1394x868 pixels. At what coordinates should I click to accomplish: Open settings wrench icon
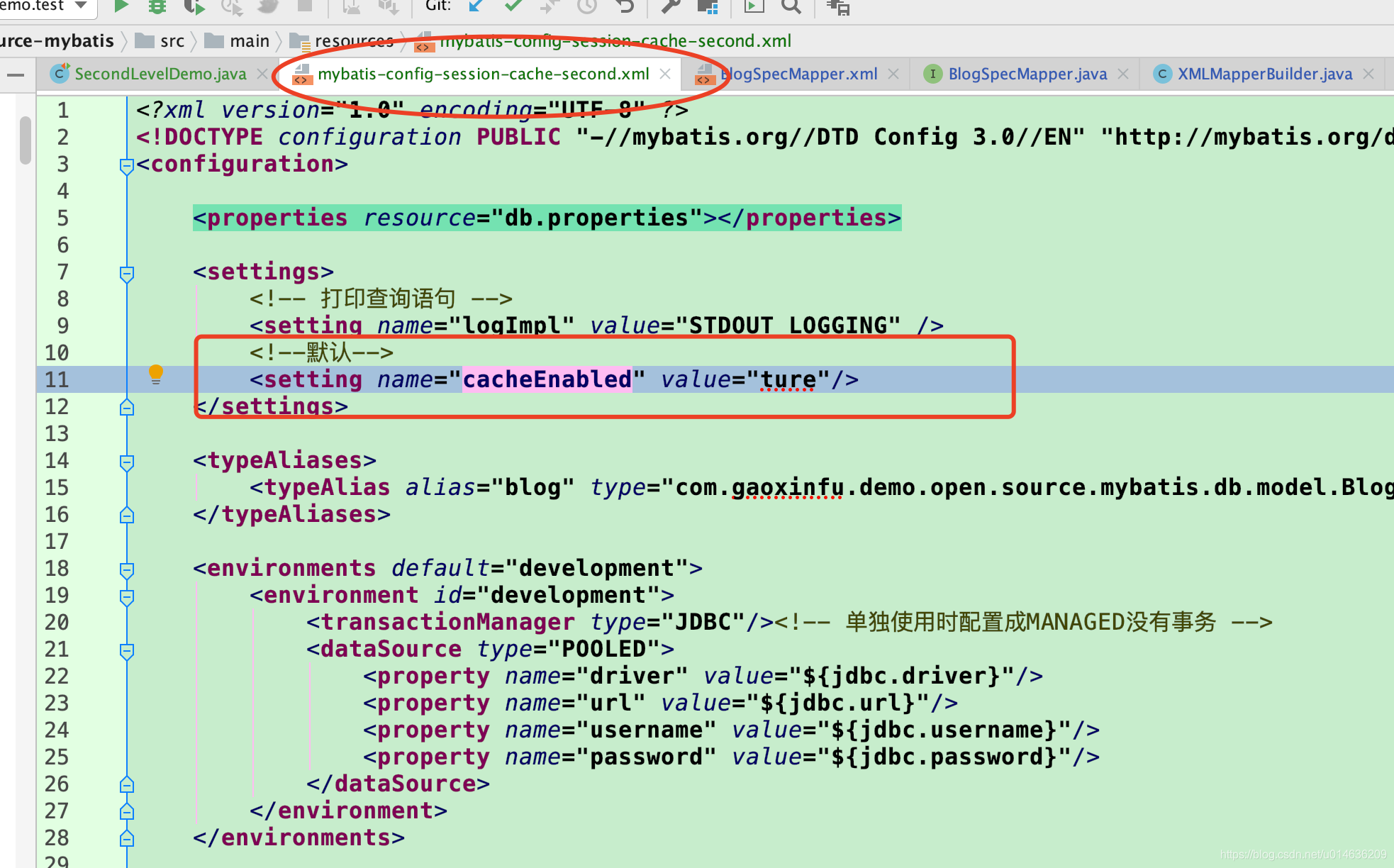coord(670,6)
